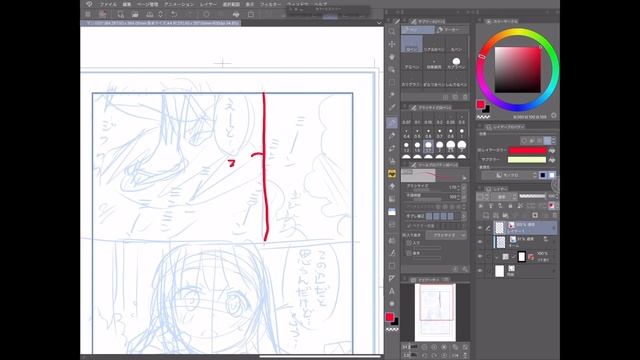Select the four-arrow Move tool
The height and width of the screenshot is (360, 640).
392,44
